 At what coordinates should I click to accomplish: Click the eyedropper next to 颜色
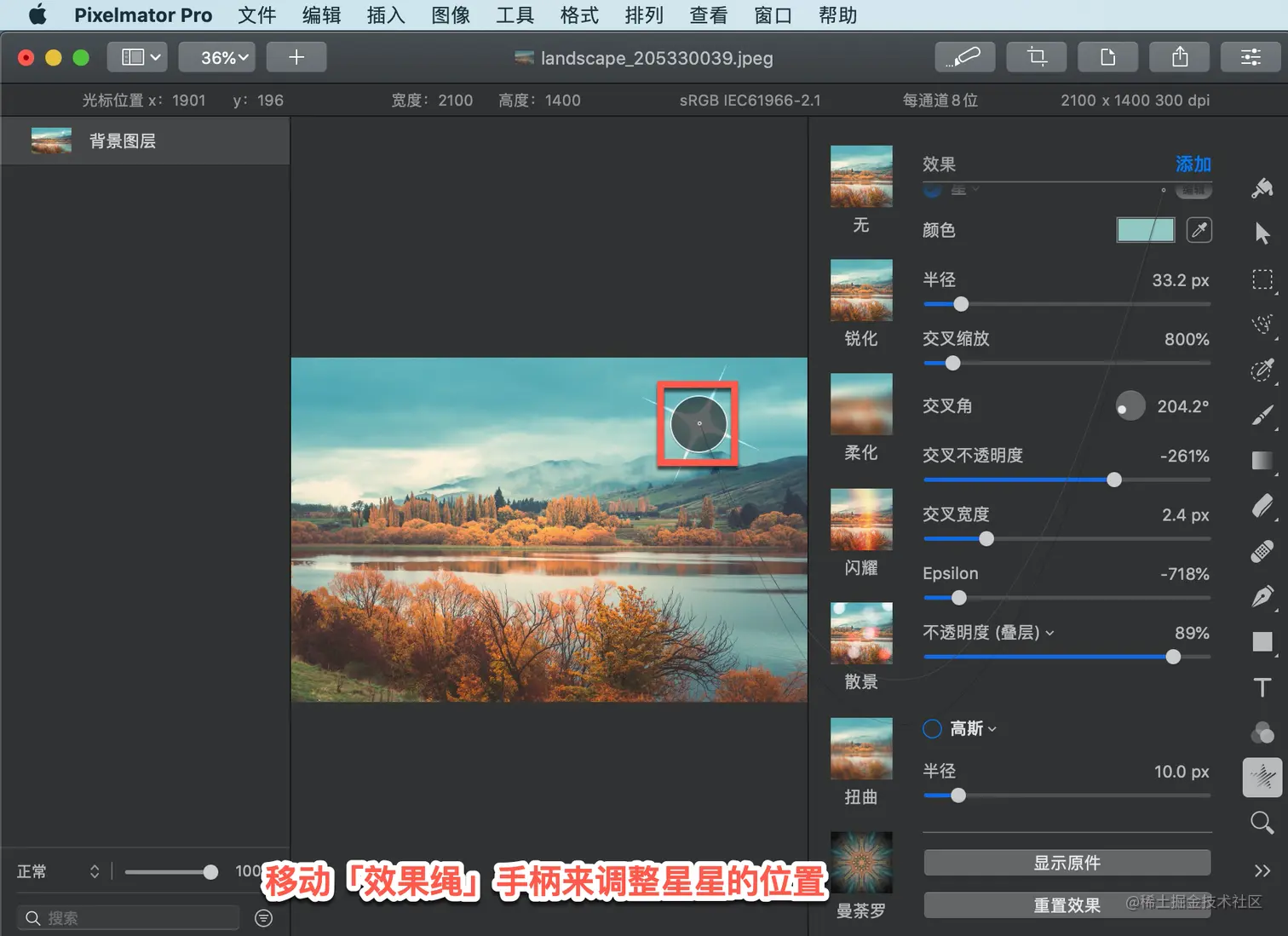(1199, 230)
